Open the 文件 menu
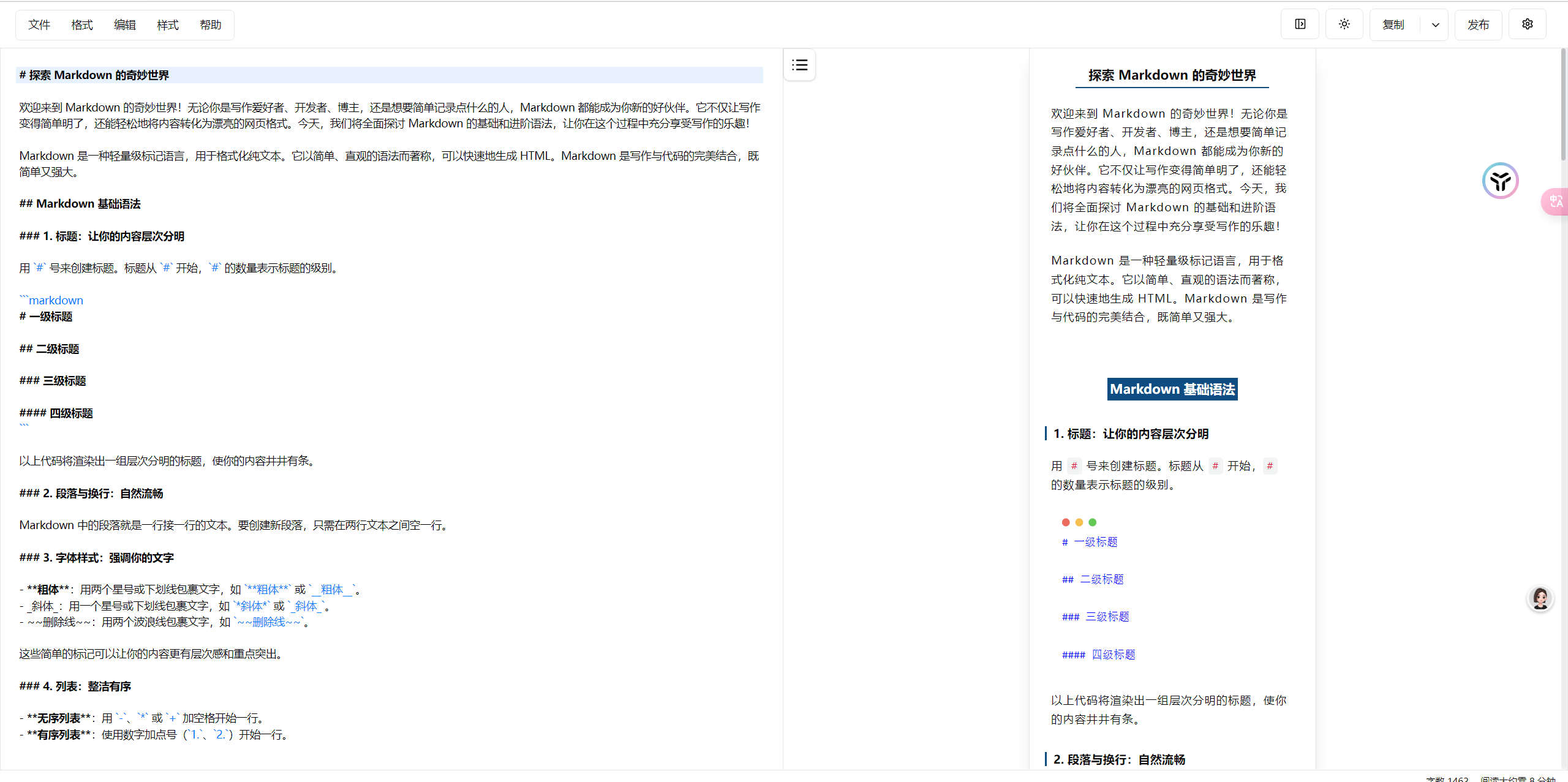1568x782 pixels. [39, 25]
